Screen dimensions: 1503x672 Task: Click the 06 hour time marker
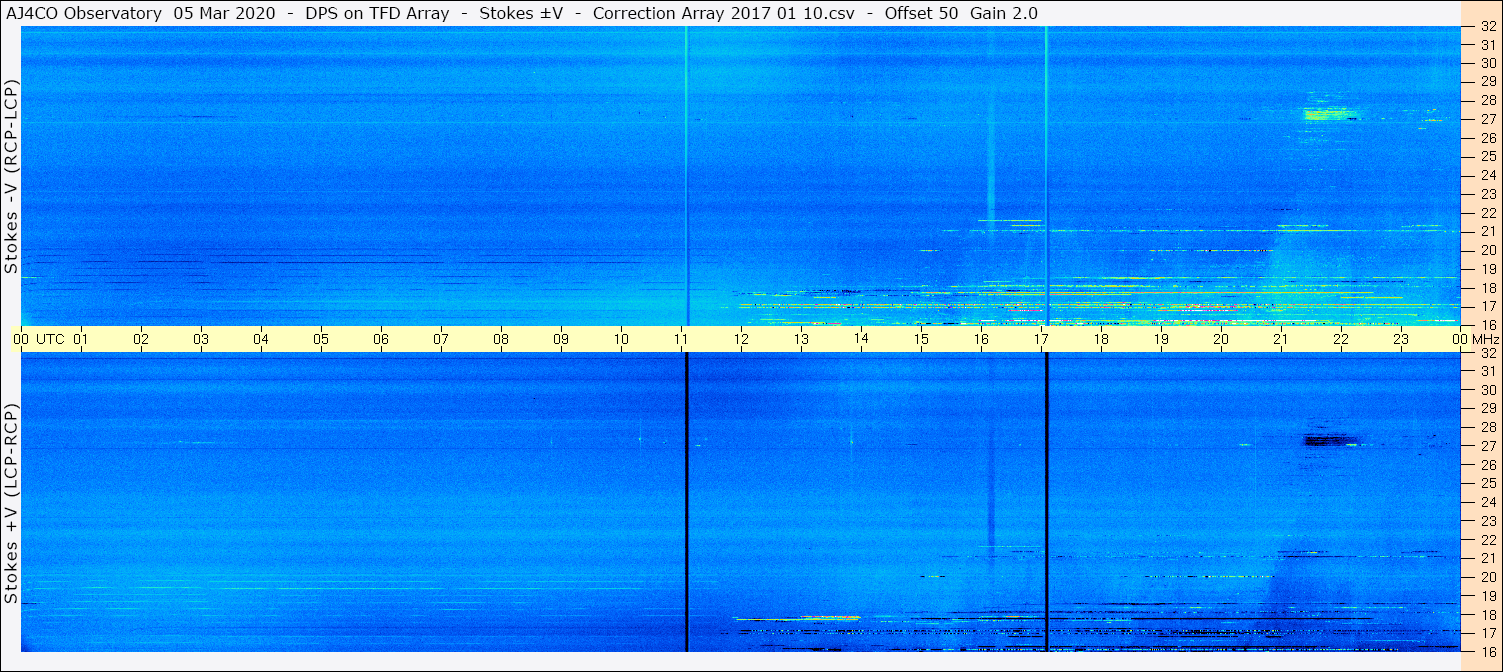click(381, 339)
